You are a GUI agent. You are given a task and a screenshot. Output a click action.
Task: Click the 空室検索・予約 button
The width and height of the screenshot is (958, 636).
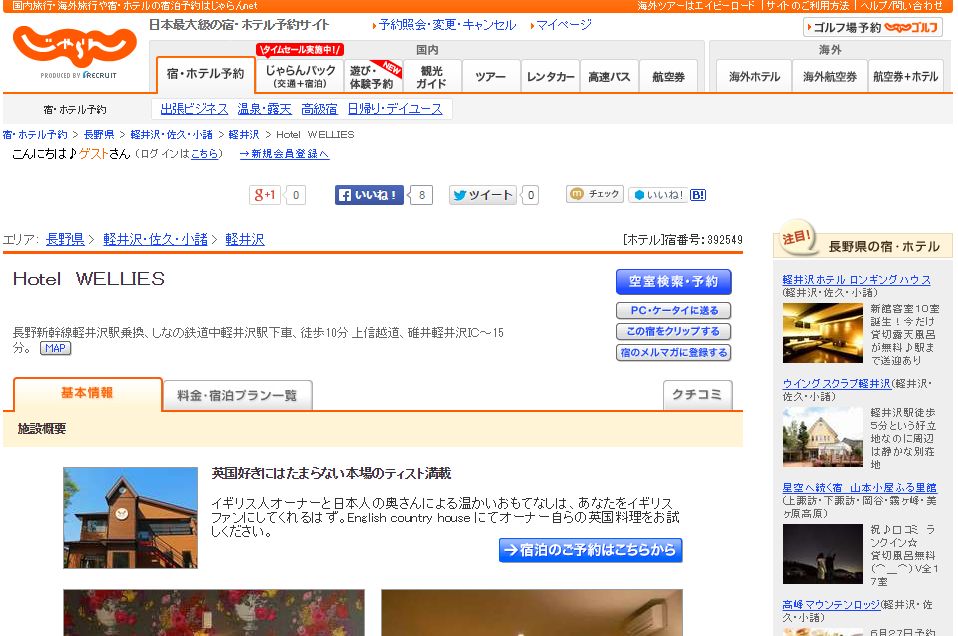[x=673, y=282]
